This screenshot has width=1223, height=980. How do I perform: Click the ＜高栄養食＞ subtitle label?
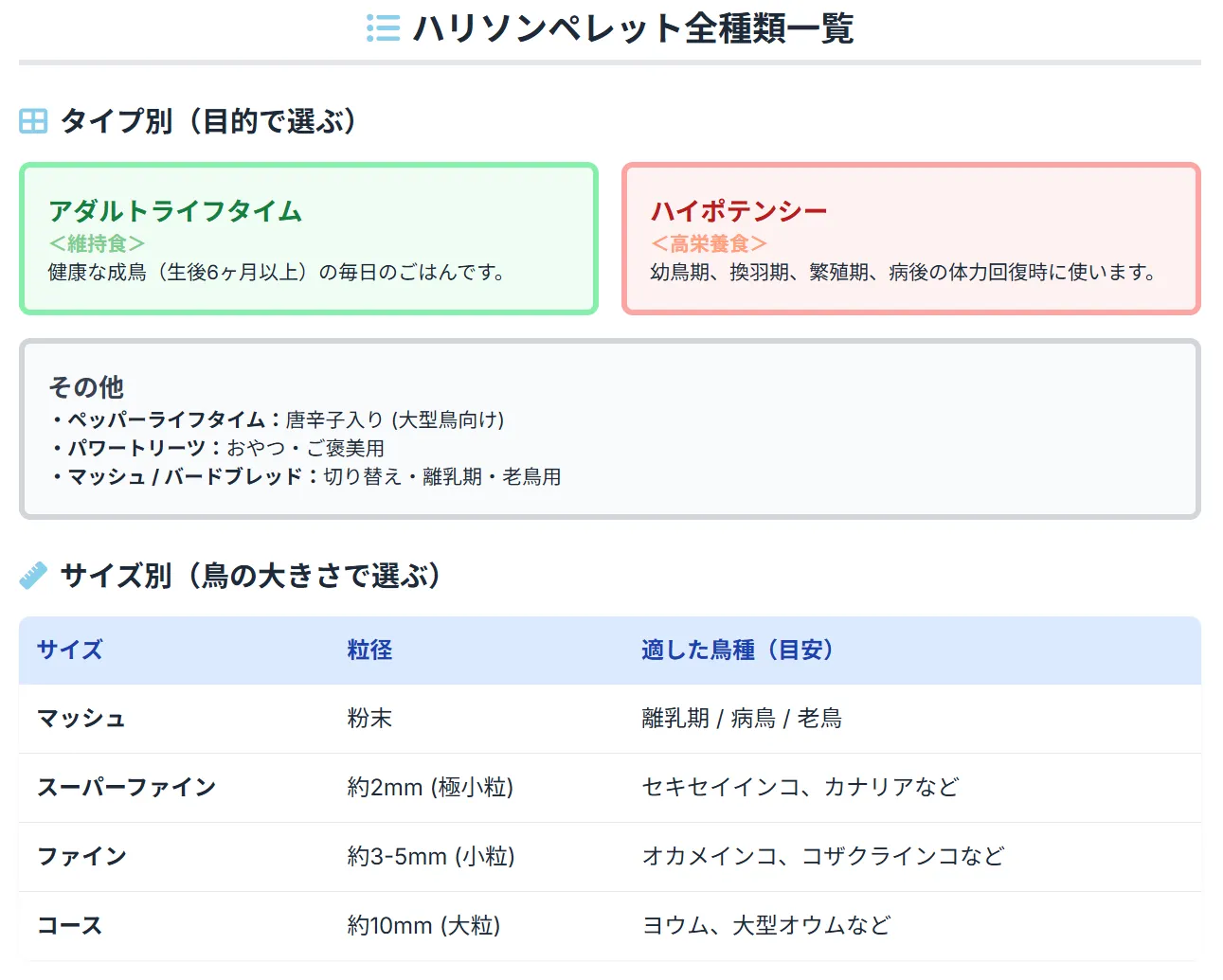[x=709, y=244]
